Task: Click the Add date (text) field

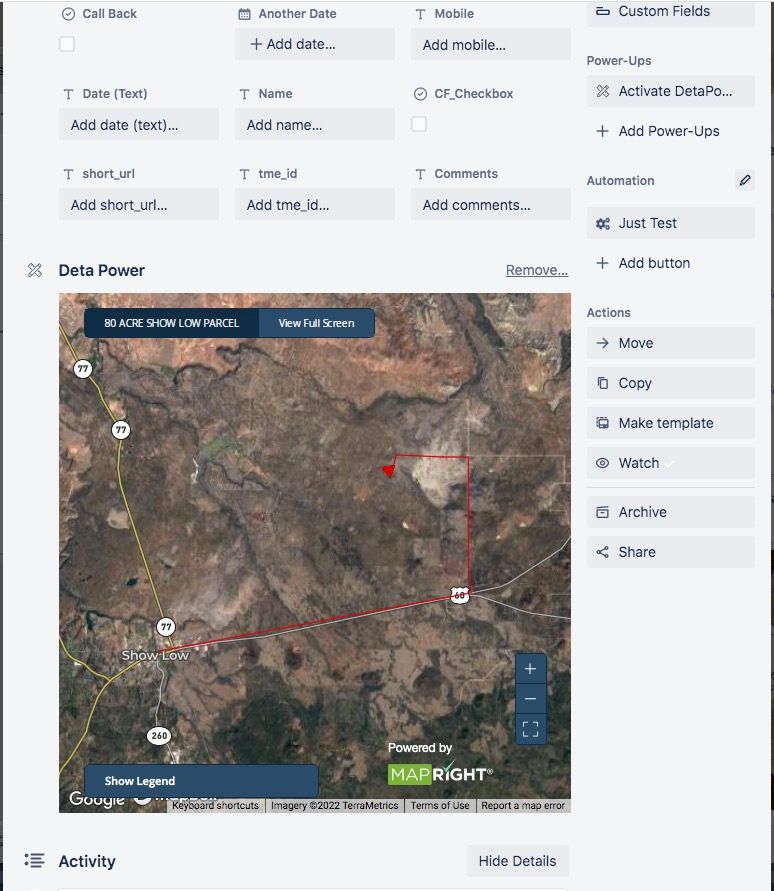Action: point(139,124)
